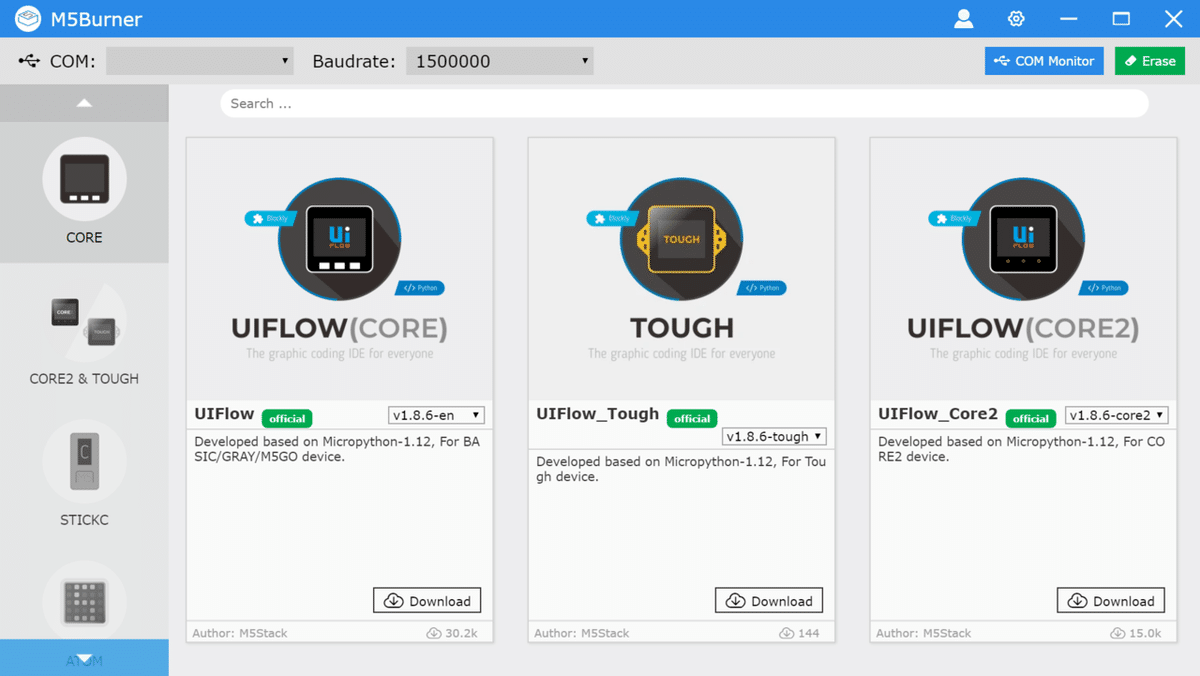The height and width of the screenshot is (676, 1200).
Task: Click the official badge beside UIFlow
Action: [287, 418]
